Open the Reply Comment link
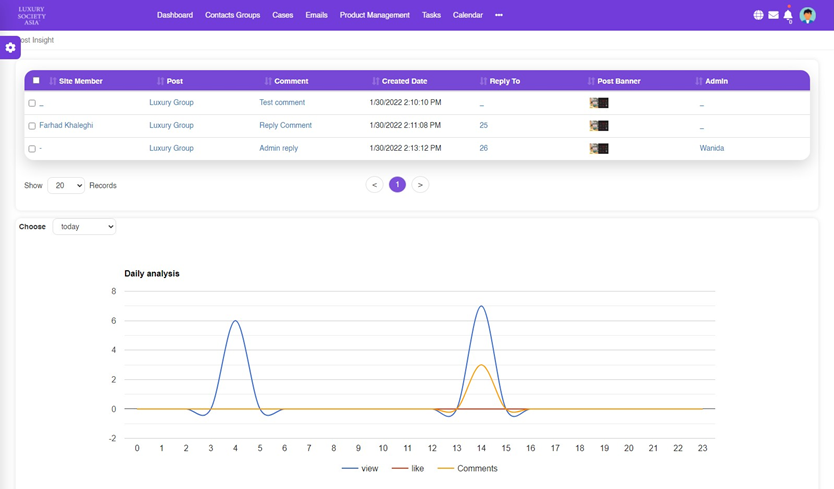 (x=285, y=125)
